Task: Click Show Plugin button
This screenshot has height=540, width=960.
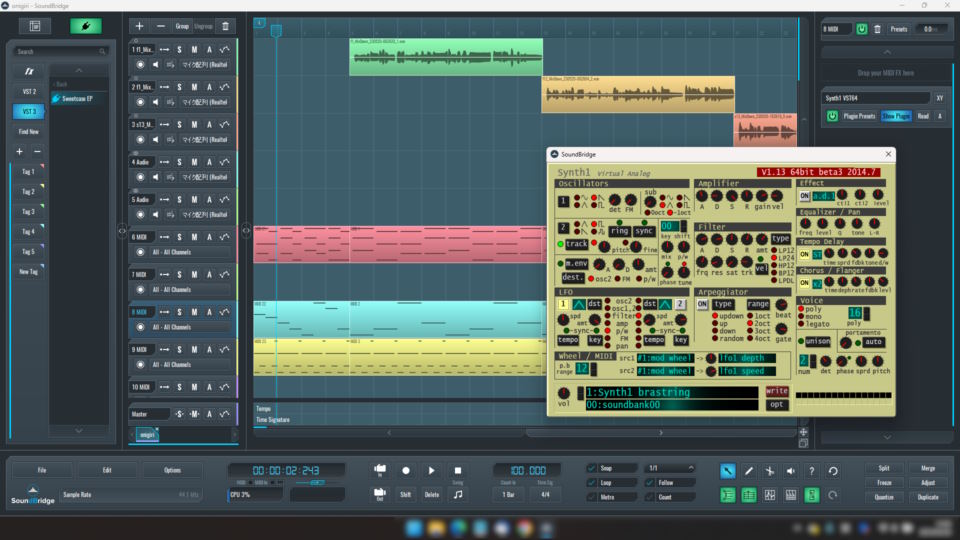Action: [896, 116]
